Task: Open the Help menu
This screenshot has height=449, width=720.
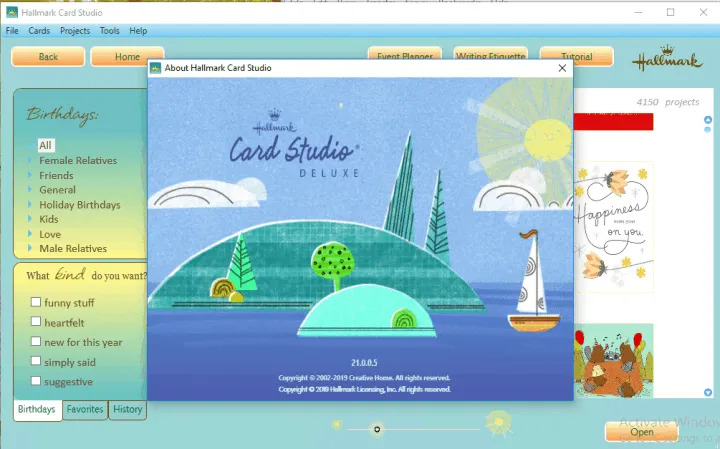Action: click(x=138, y=31)
